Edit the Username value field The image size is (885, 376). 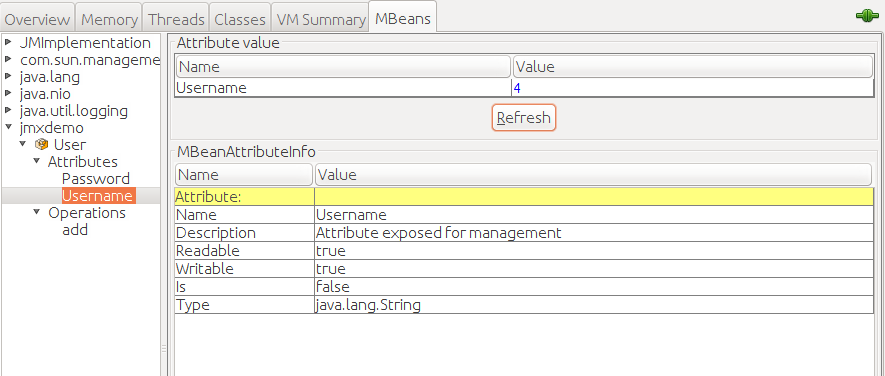tap(692, 88)
